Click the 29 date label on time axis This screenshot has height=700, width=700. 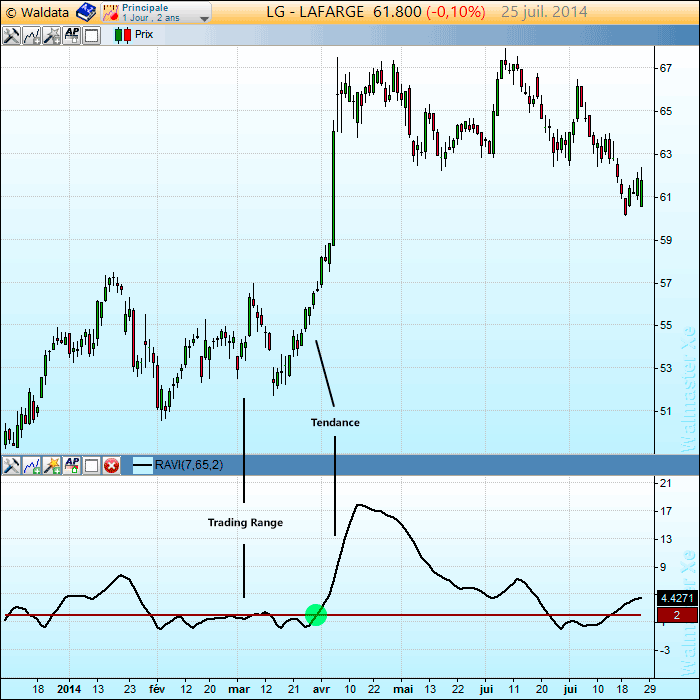click(650, 689)
